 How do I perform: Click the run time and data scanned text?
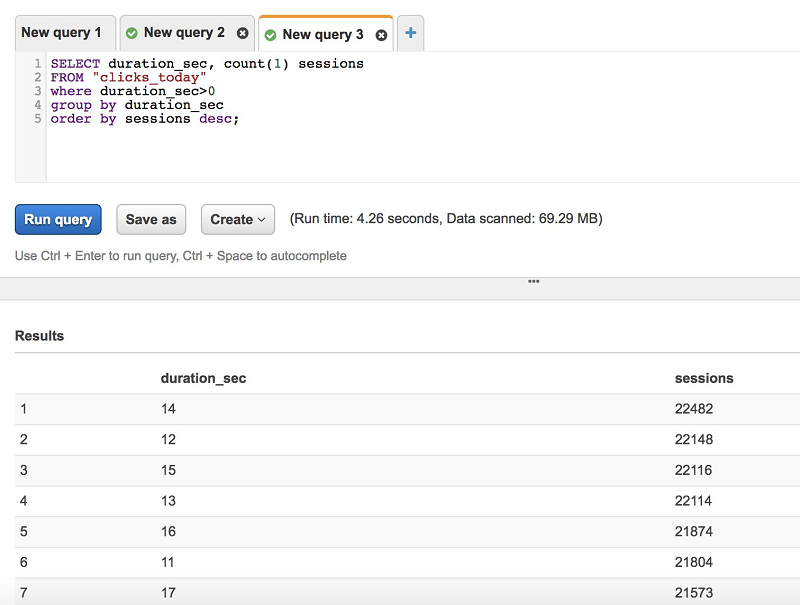[446, 219]
